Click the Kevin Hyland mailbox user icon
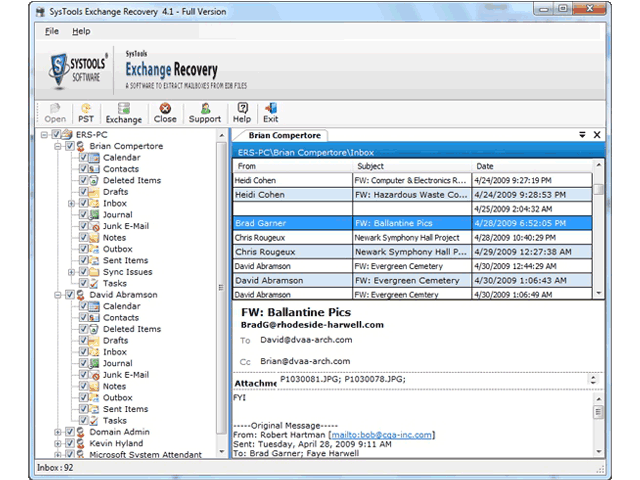The width and height of the screenshot is (640, 480). pyautogui.click(x=81, y=443)
